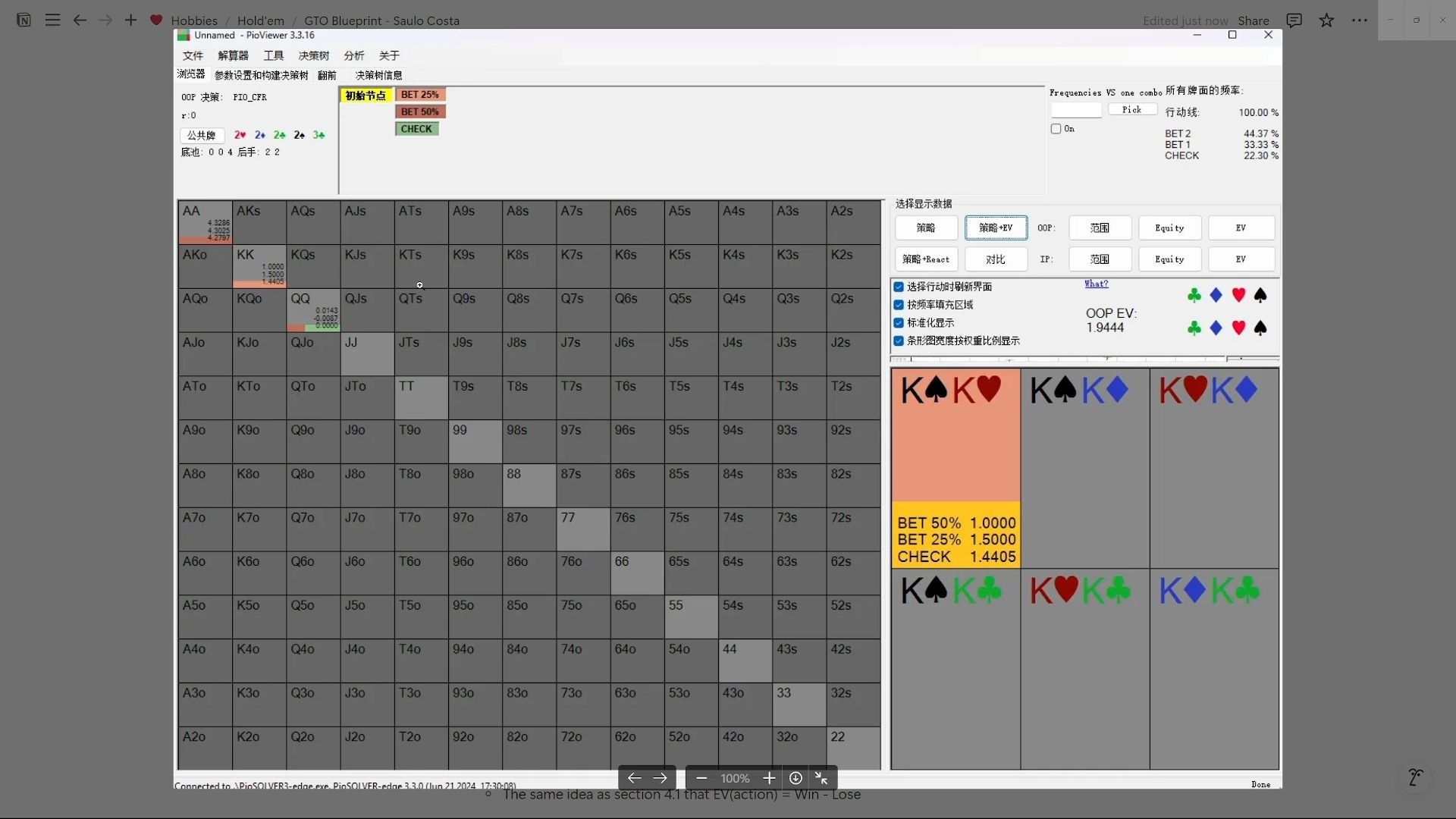The width and height of the screenshot is (1456, 819).
Task: Click the OOP EV button
Action: tap(1241, 227)
